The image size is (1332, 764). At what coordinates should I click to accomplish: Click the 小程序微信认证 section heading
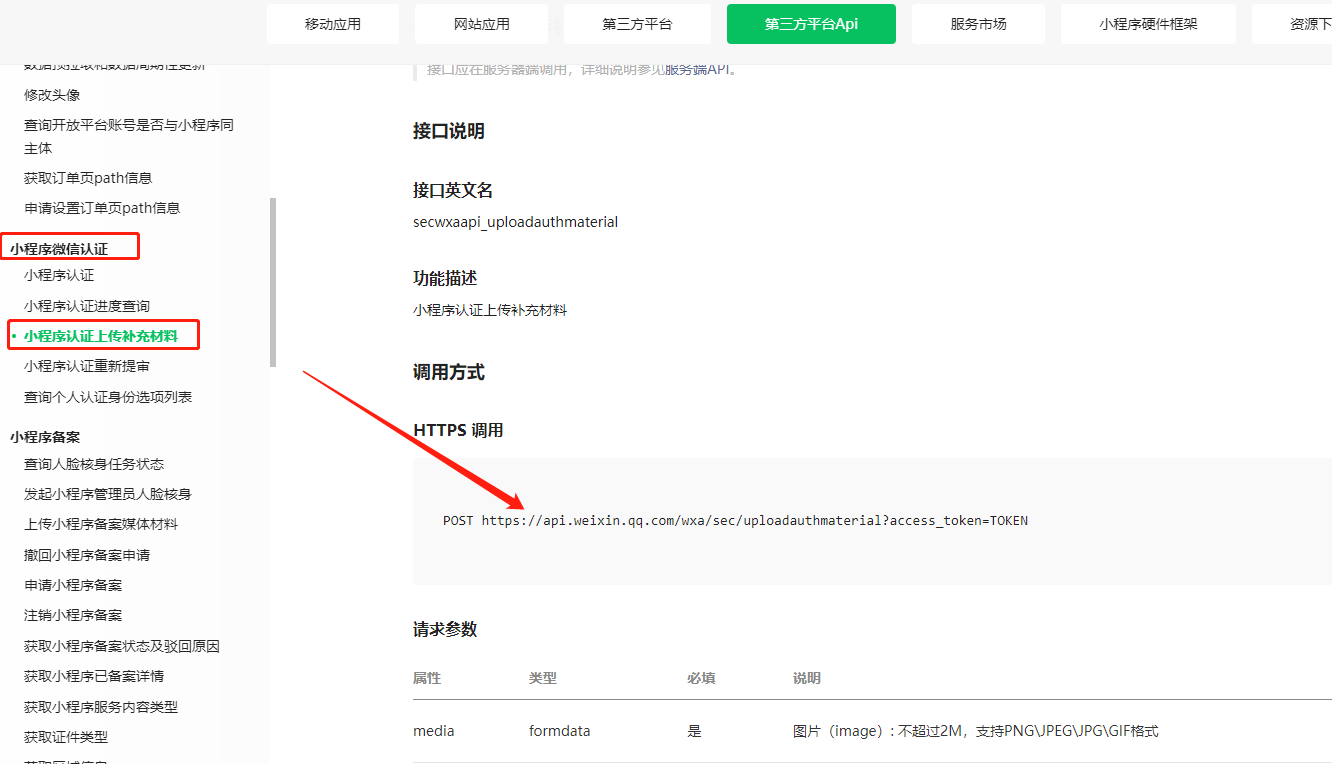59,248
